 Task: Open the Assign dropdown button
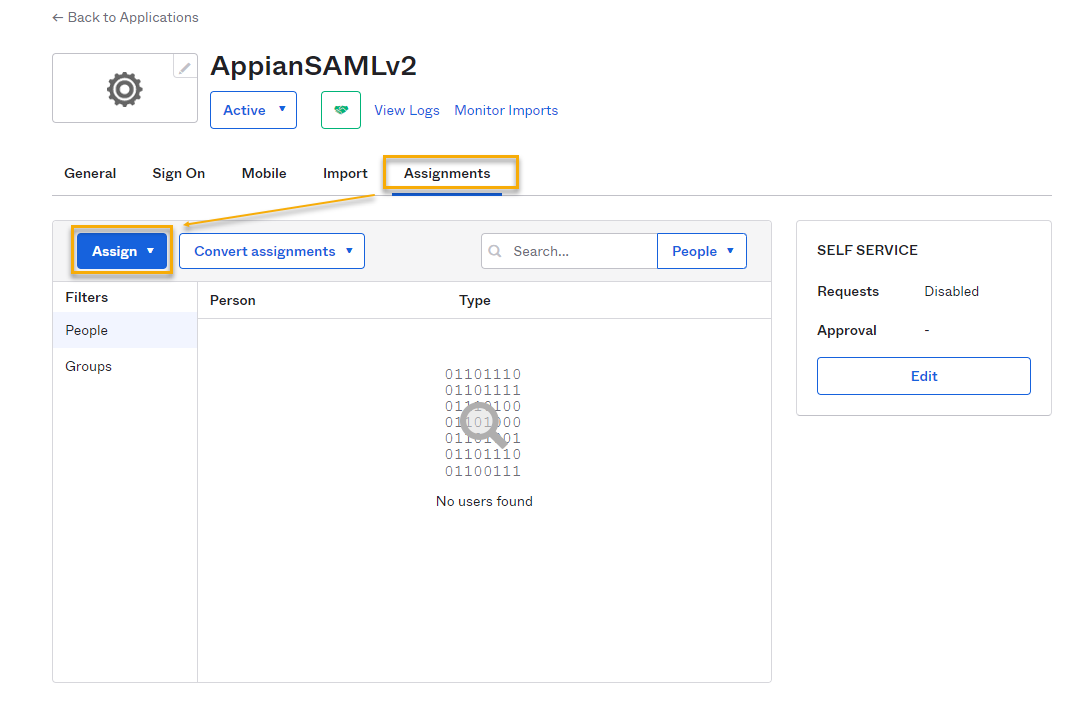pyautogui.click(x=122, y=251)
